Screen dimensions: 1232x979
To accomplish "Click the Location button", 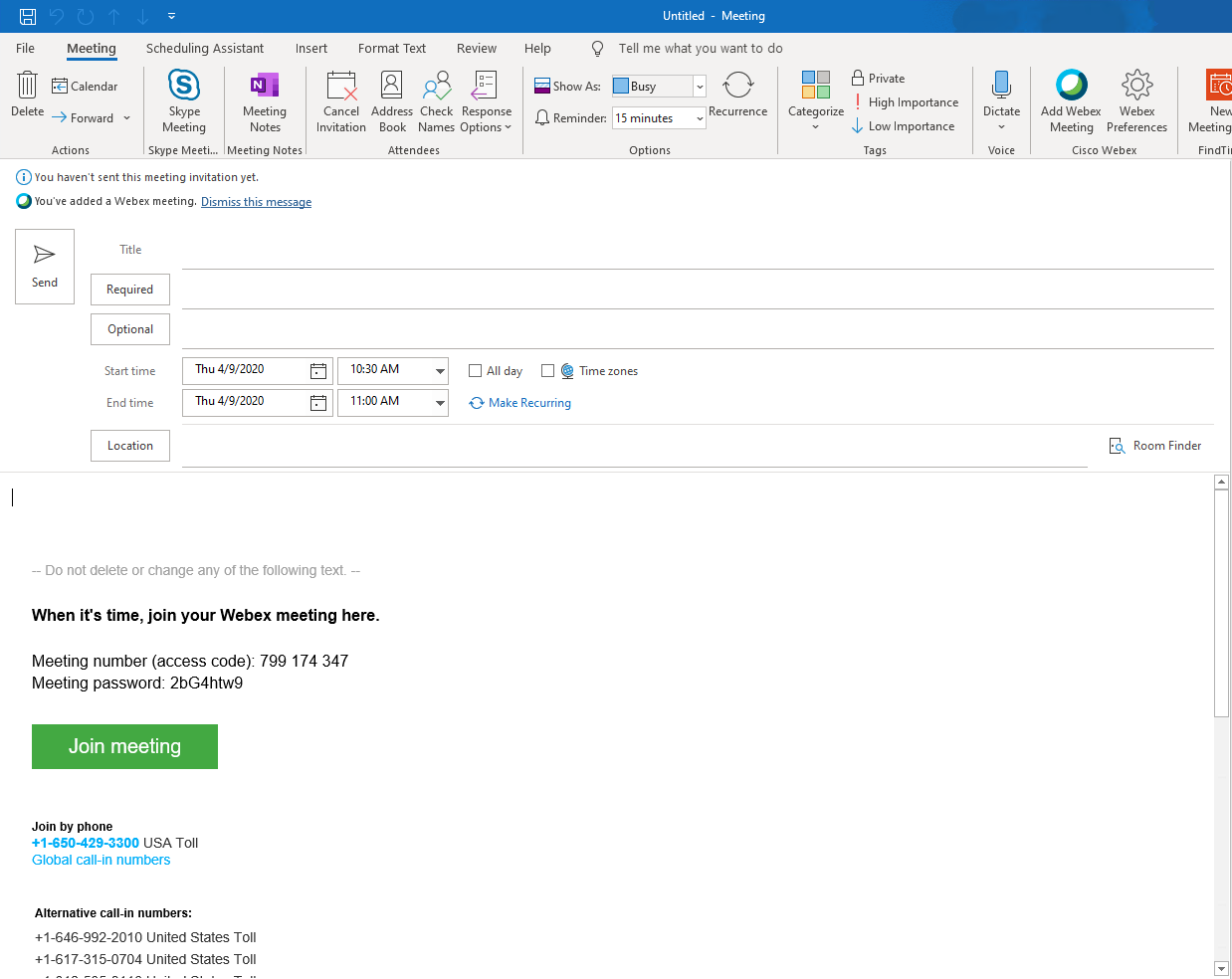I will click(x=130, y=446).
